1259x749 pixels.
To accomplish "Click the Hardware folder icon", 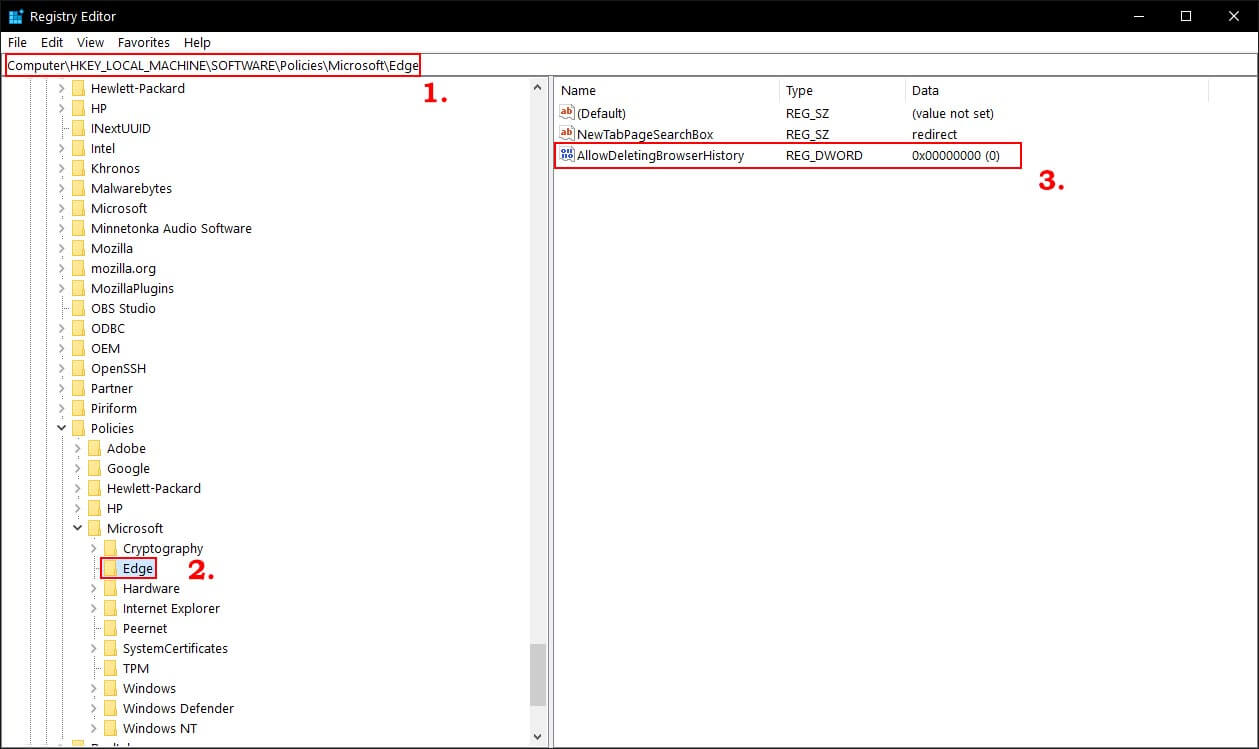I will point(111,588).
